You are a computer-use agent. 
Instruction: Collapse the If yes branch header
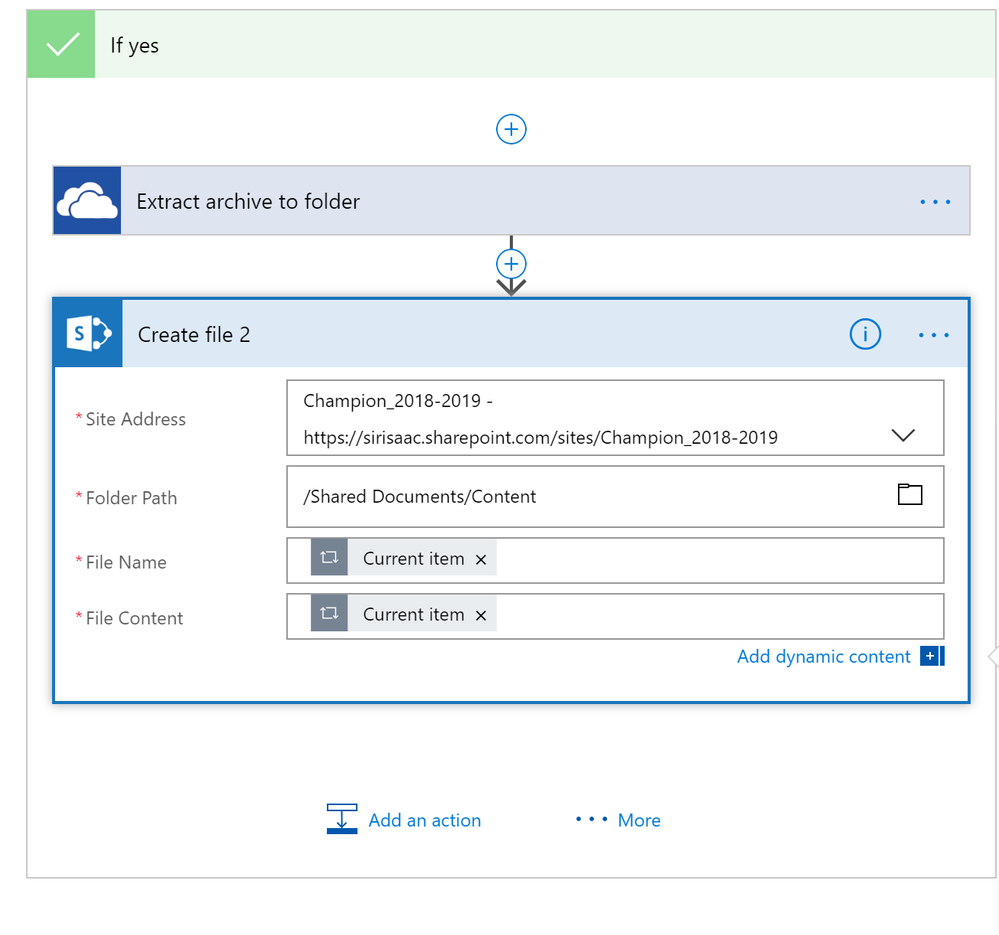(x=512, y=45)
